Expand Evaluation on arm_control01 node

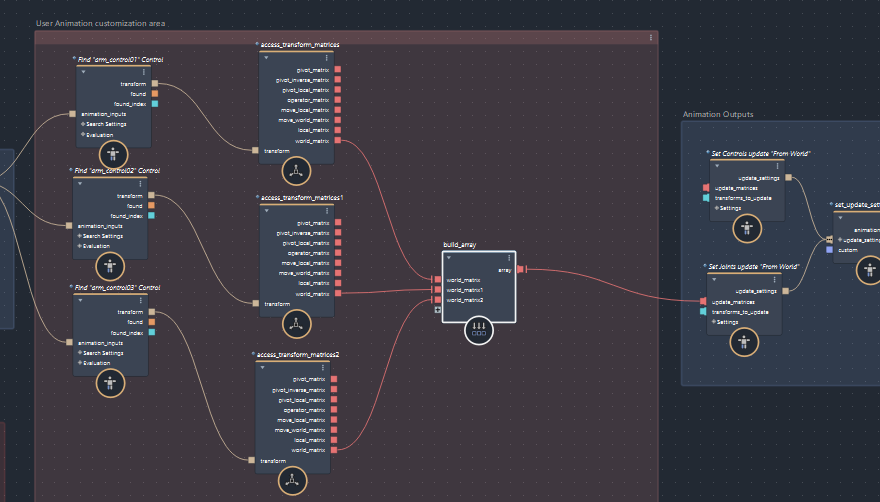pyautogui.click(x=83, y=135)
